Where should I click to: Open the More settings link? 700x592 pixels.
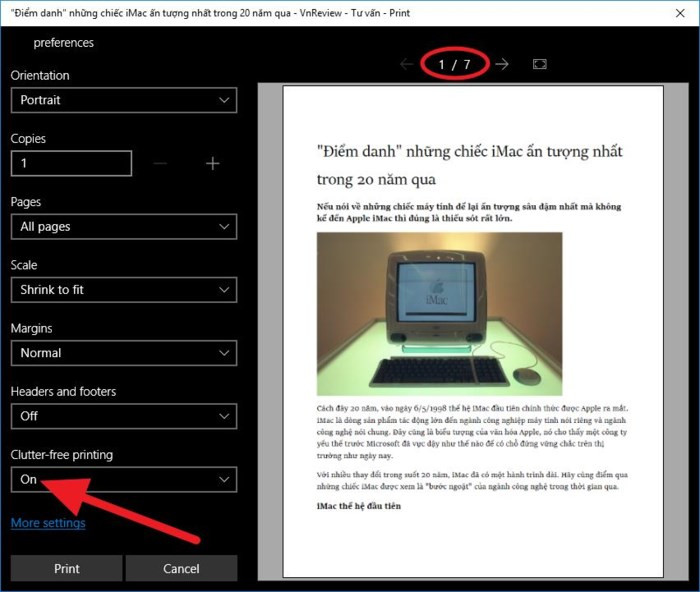(48, 523)
